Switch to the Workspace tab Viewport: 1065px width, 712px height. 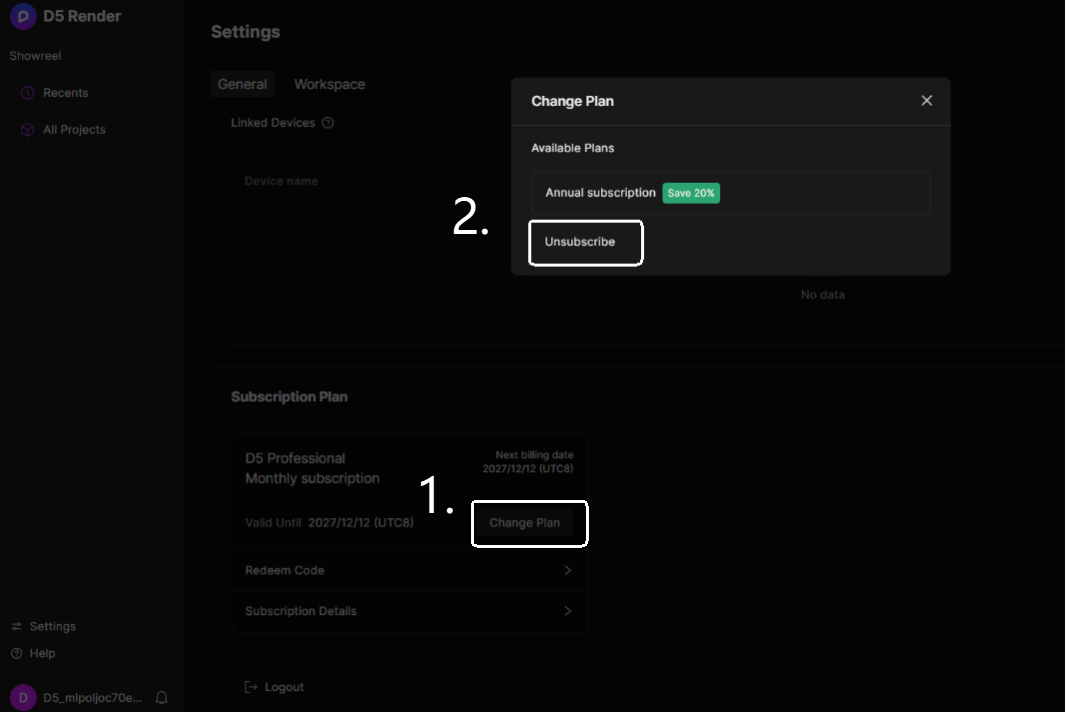(x=329, y=84)
